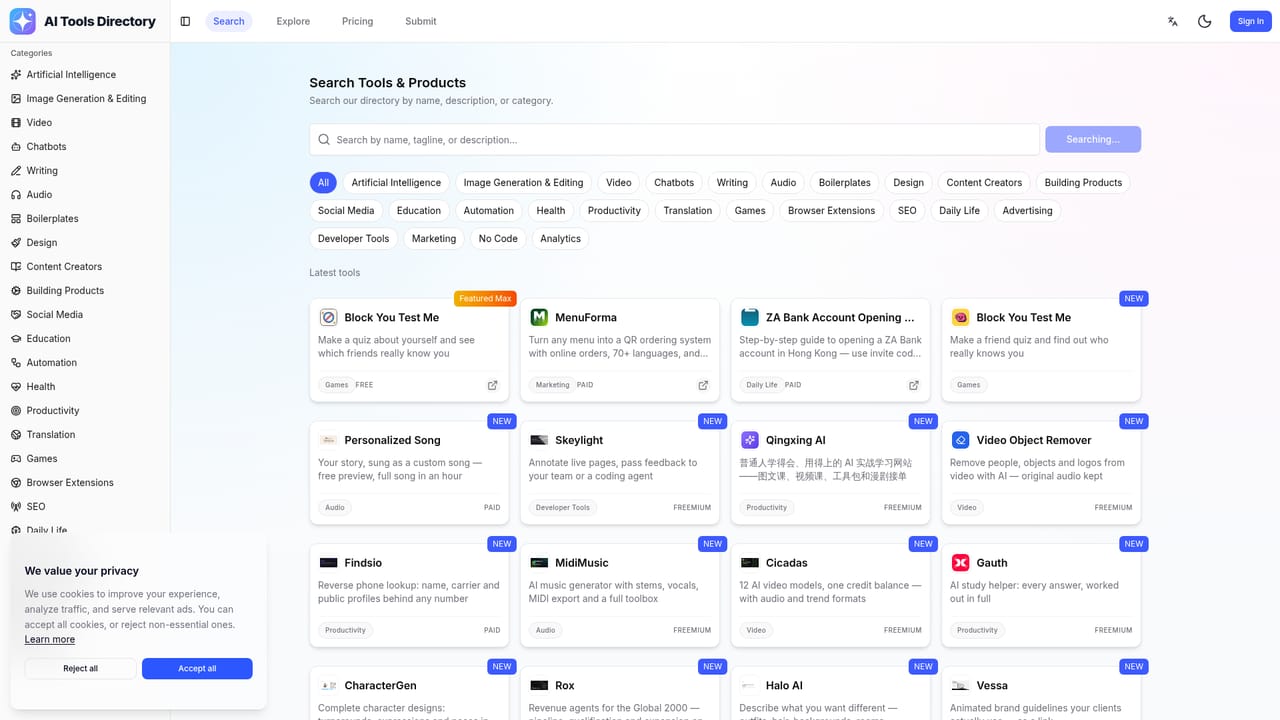Open external link icon on ZA Bank card
The width and height of the screenshot is (1280, 720).
coord(914,385)
